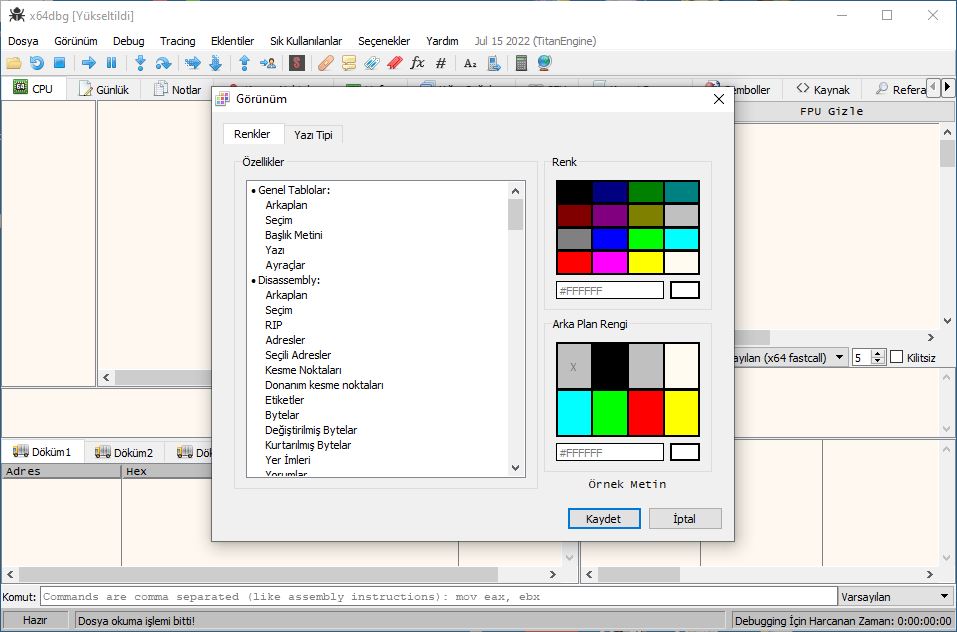Select Kesme Noktaları in the properties list

point(303,370)
